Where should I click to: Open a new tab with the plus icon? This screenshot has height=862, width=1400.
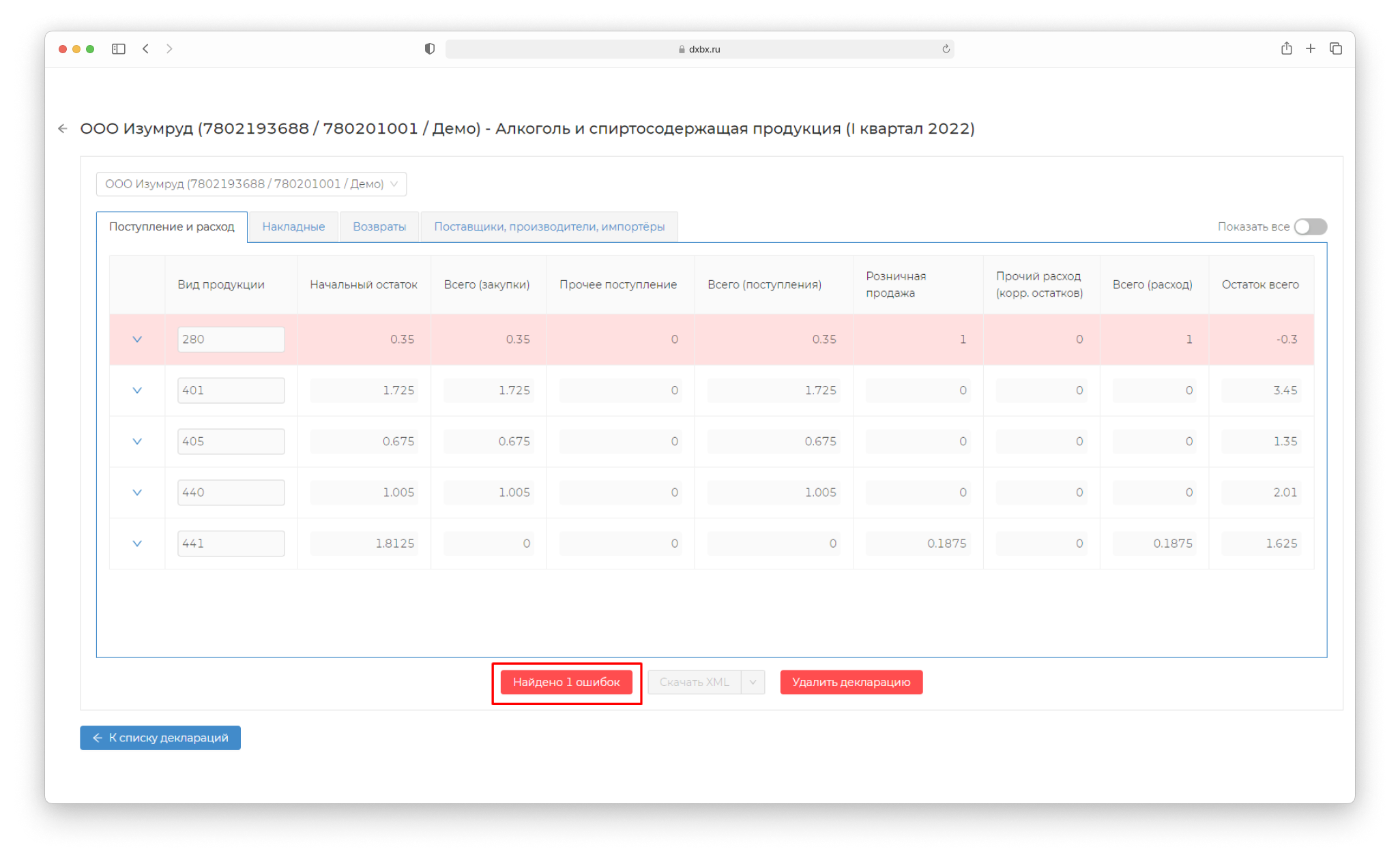click(x=1311, y=48)
